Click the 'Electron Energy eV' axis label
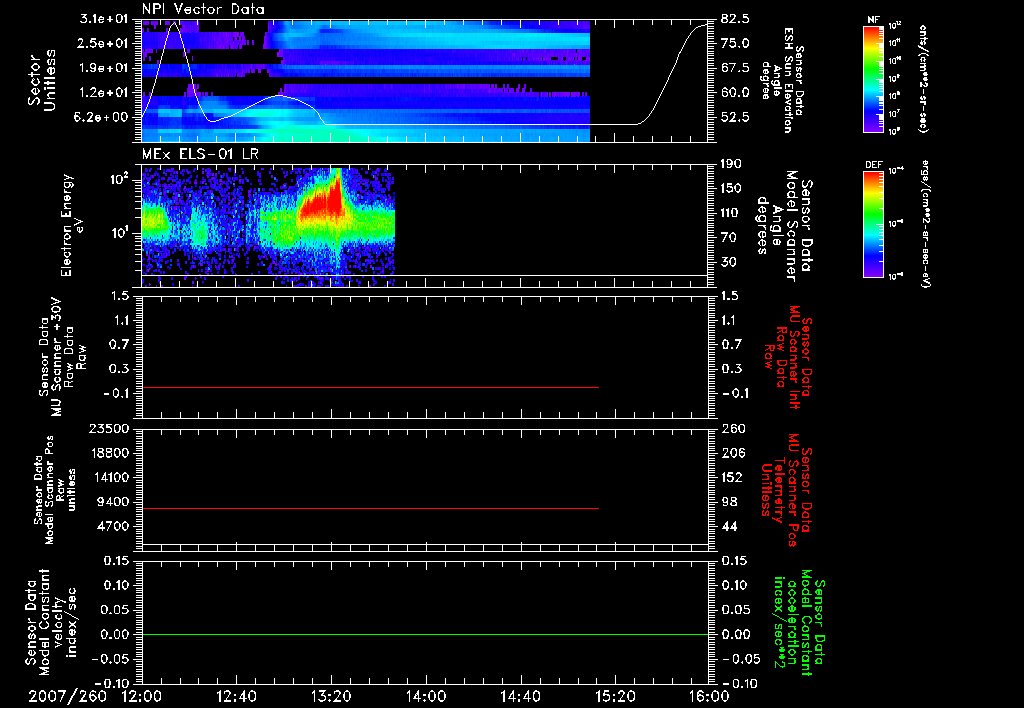 pos(72,225)
